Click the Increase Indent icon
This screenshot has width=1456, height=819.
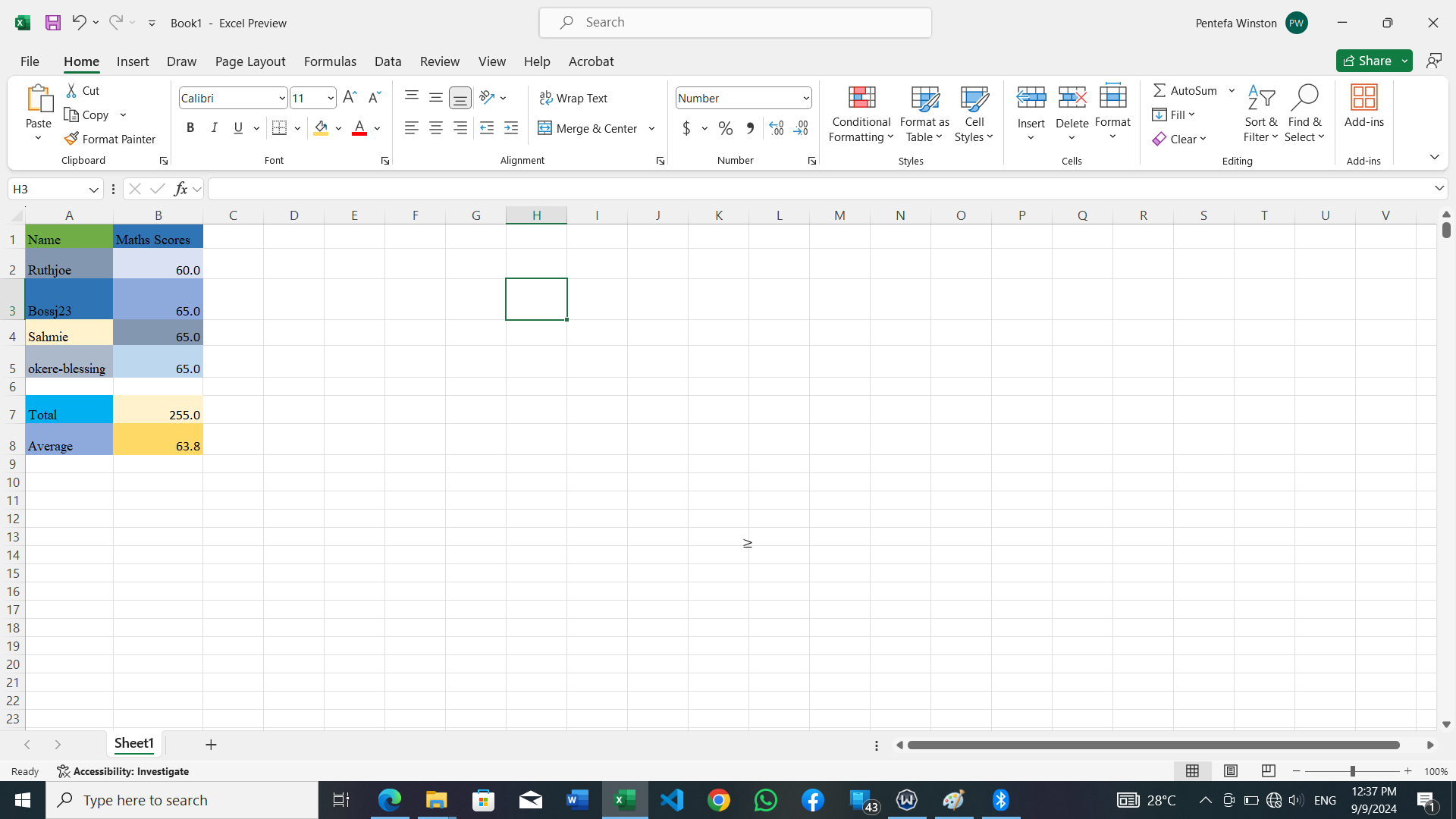point(511,128)
